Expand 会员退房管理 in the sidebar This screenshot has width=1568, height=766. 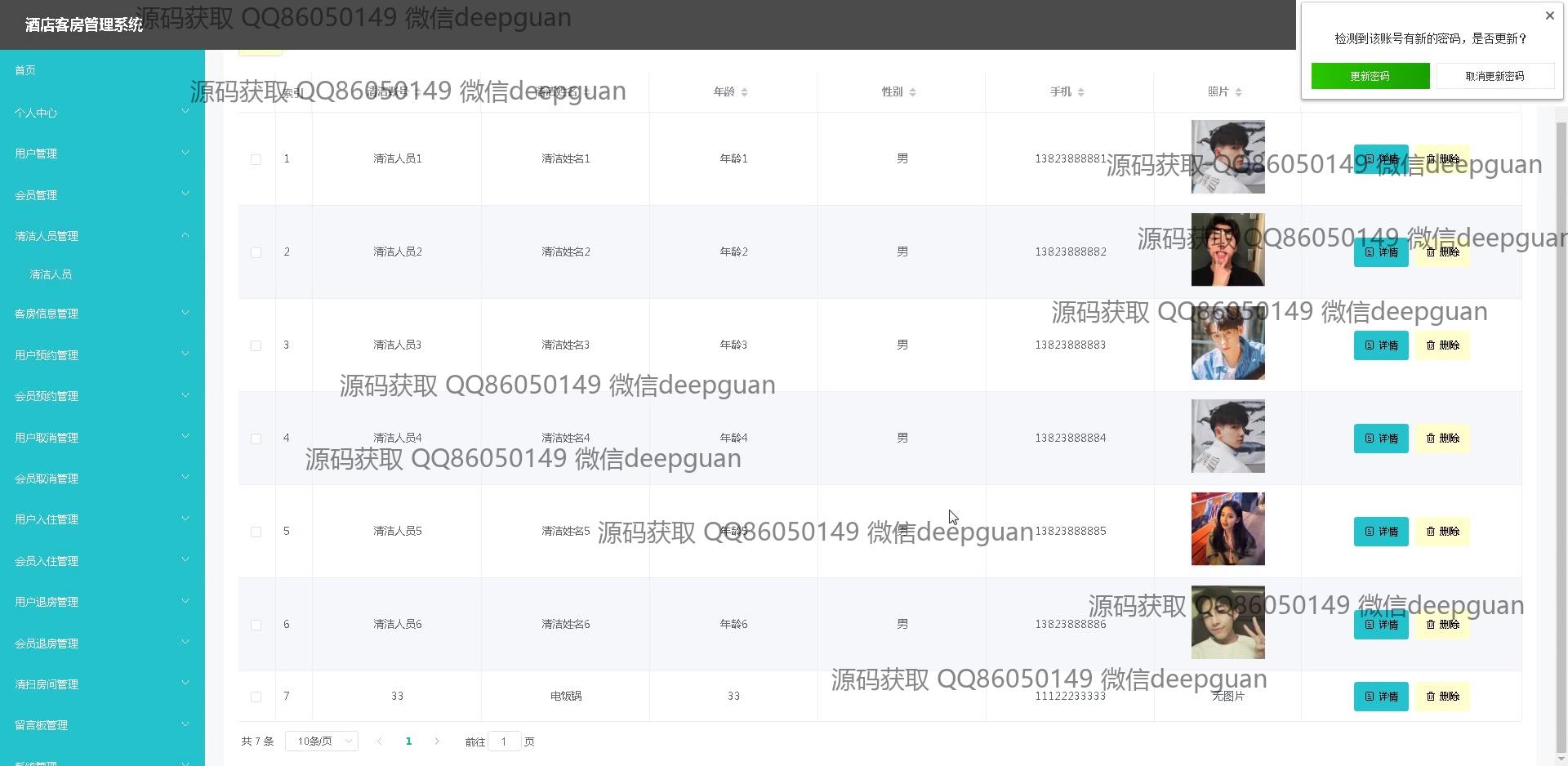click(x=102, y=644)
